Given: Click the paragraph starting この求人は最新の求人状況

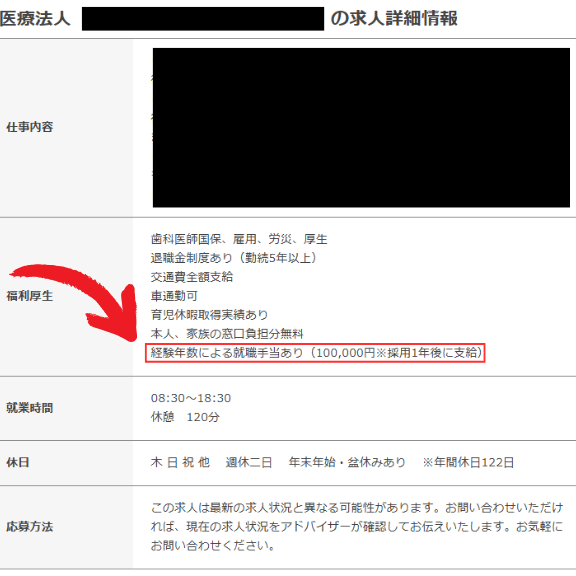Looking at the screenshot, I should pyautogui.click(x=357, y=527).
